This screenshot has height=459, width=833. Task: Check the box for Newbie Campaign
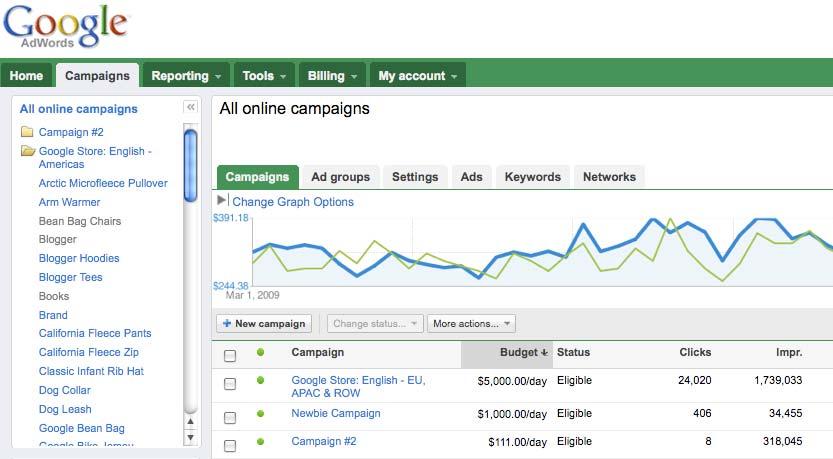tap(230, 418)
